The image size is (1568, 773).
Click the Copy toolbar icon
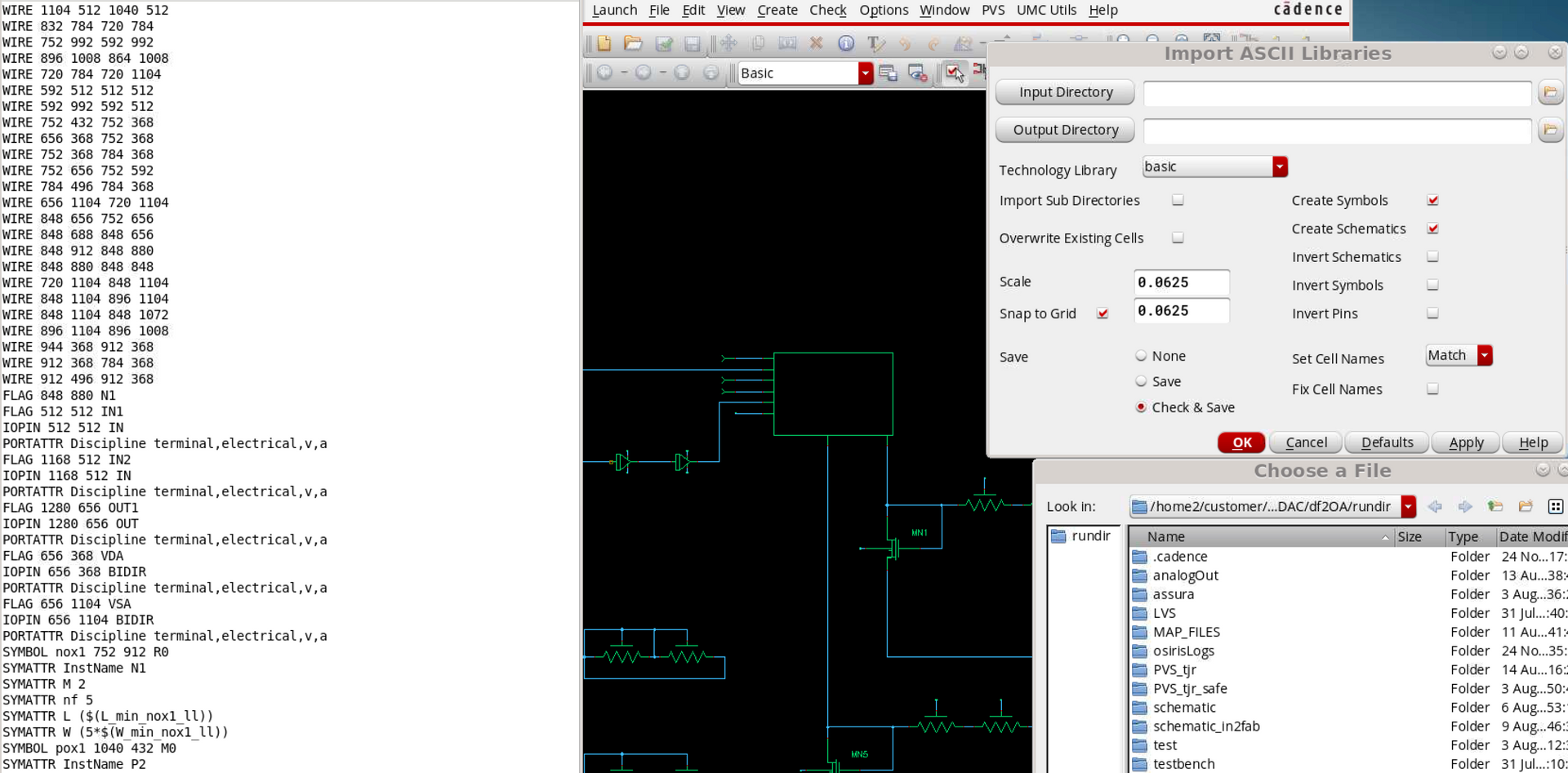tap(758, 43)
